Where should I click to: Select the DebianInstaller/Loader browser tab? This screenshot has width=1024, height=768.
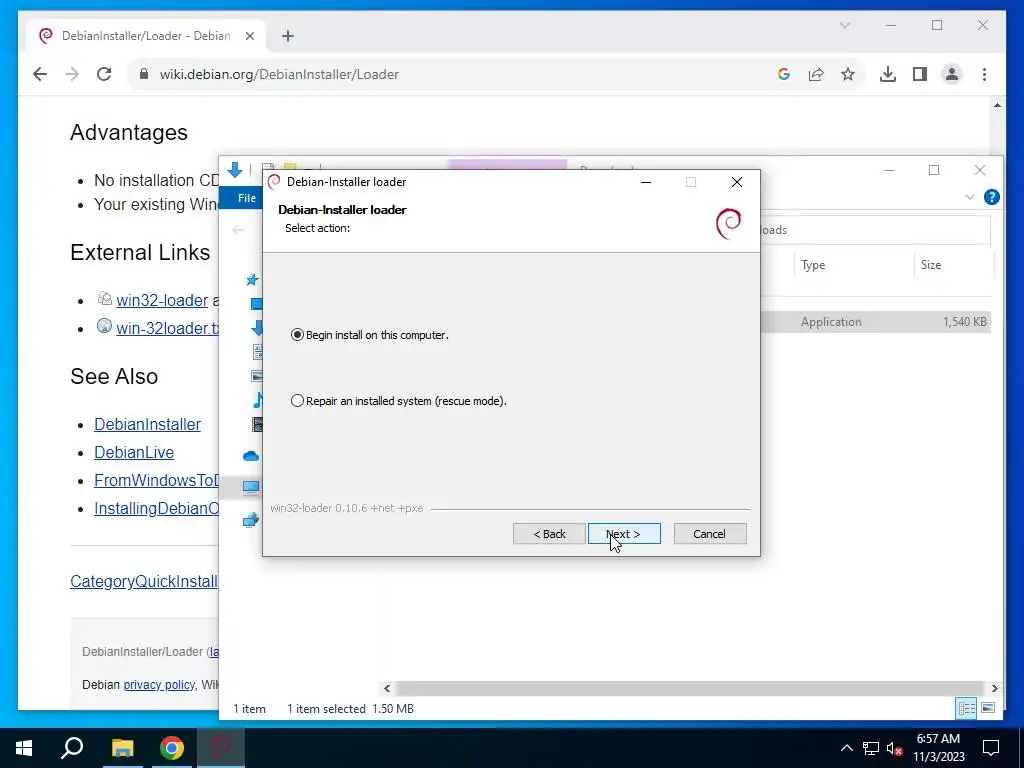pos(146,36)
